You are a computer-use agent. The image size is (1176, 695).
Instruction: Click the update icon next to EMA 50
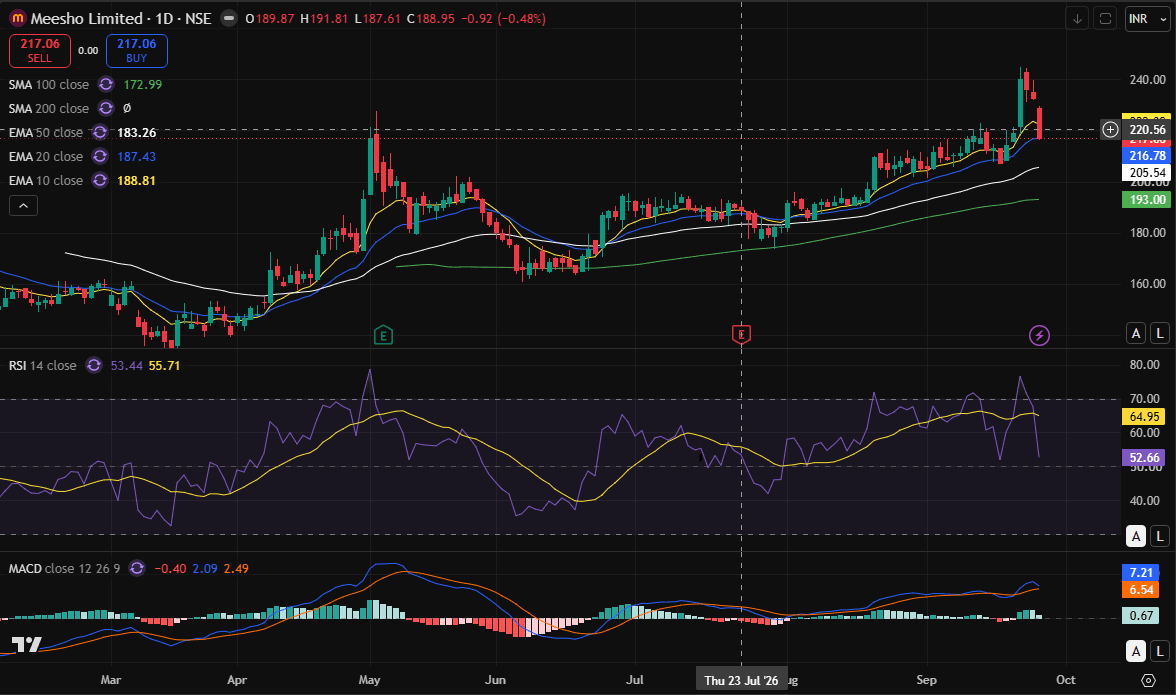[x=100, y=133]
